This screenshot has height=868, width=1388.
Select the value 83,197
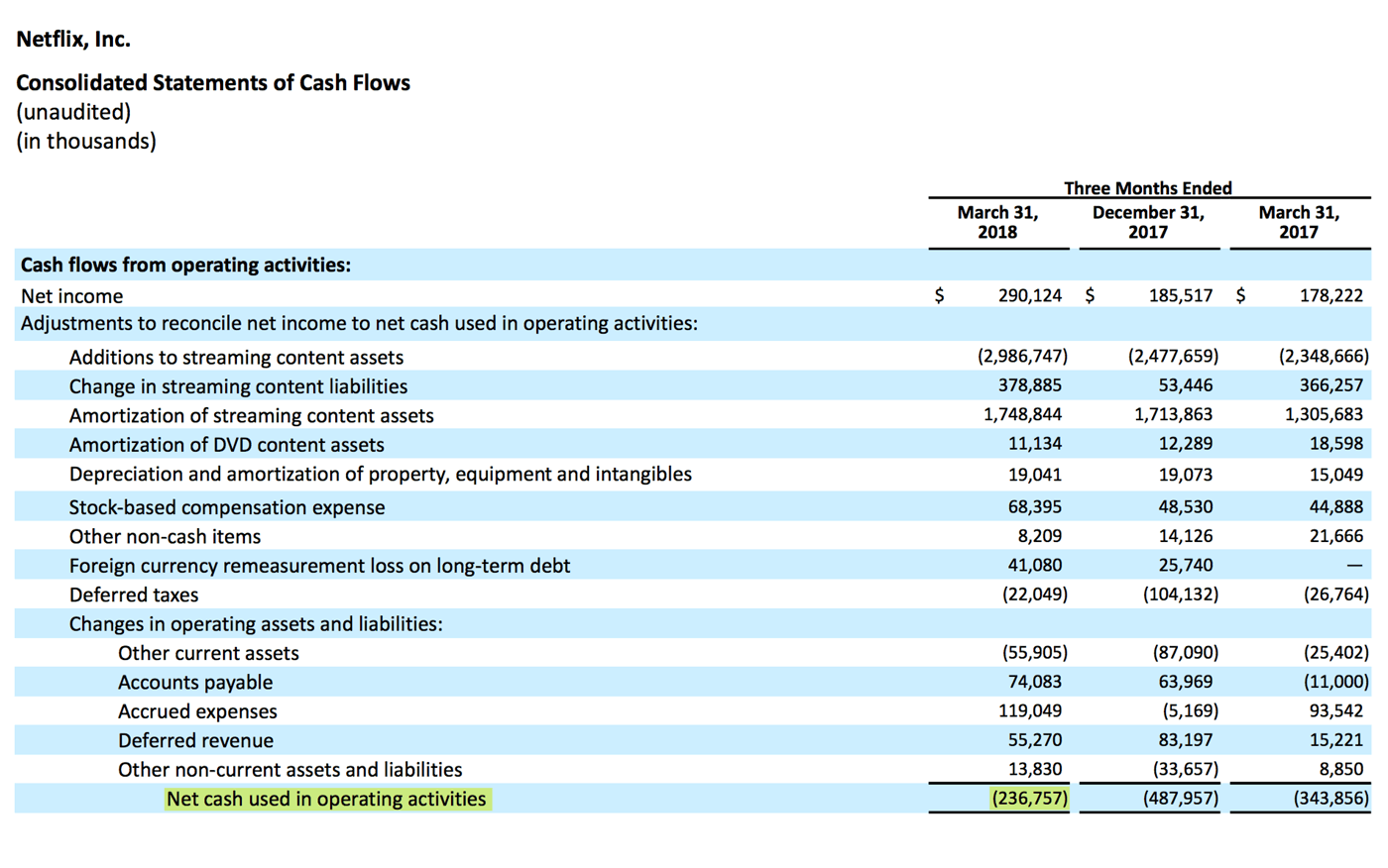coord(1186,740)
